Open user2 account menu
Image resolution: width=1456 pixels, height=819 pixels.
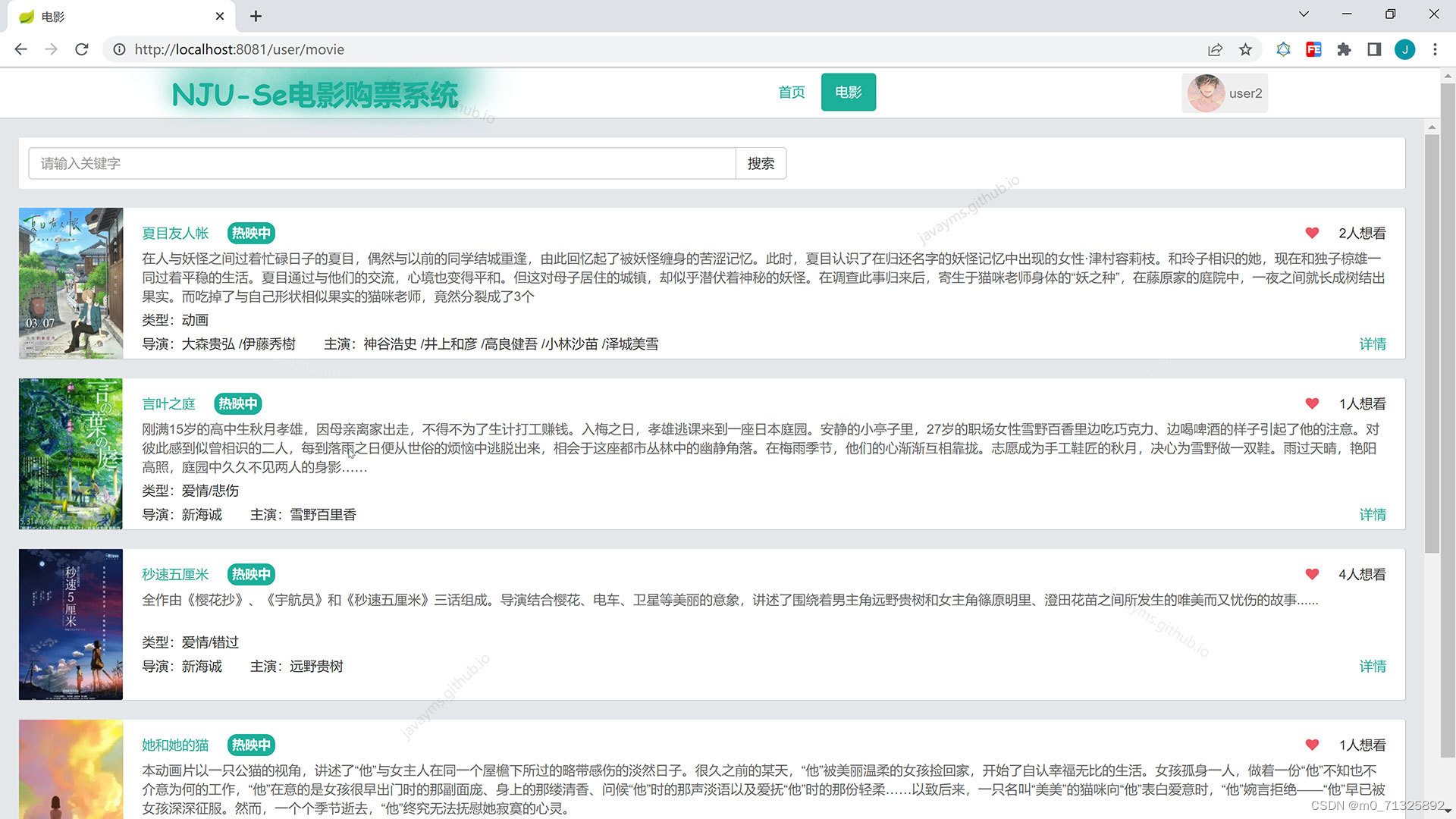[1225, 93]
